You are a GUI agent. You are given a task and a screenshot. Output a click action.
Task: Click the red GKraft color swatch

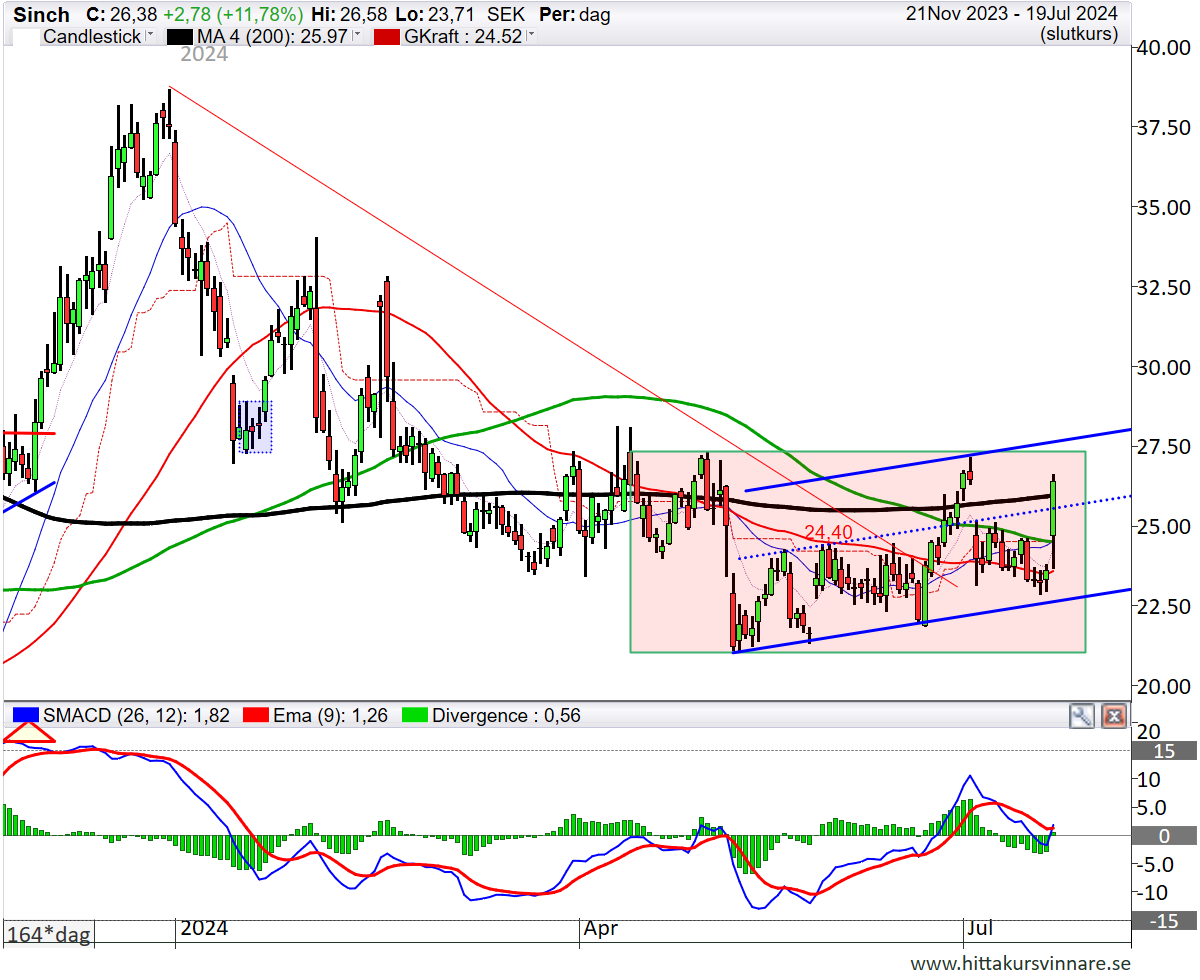[x=386, y=36]
